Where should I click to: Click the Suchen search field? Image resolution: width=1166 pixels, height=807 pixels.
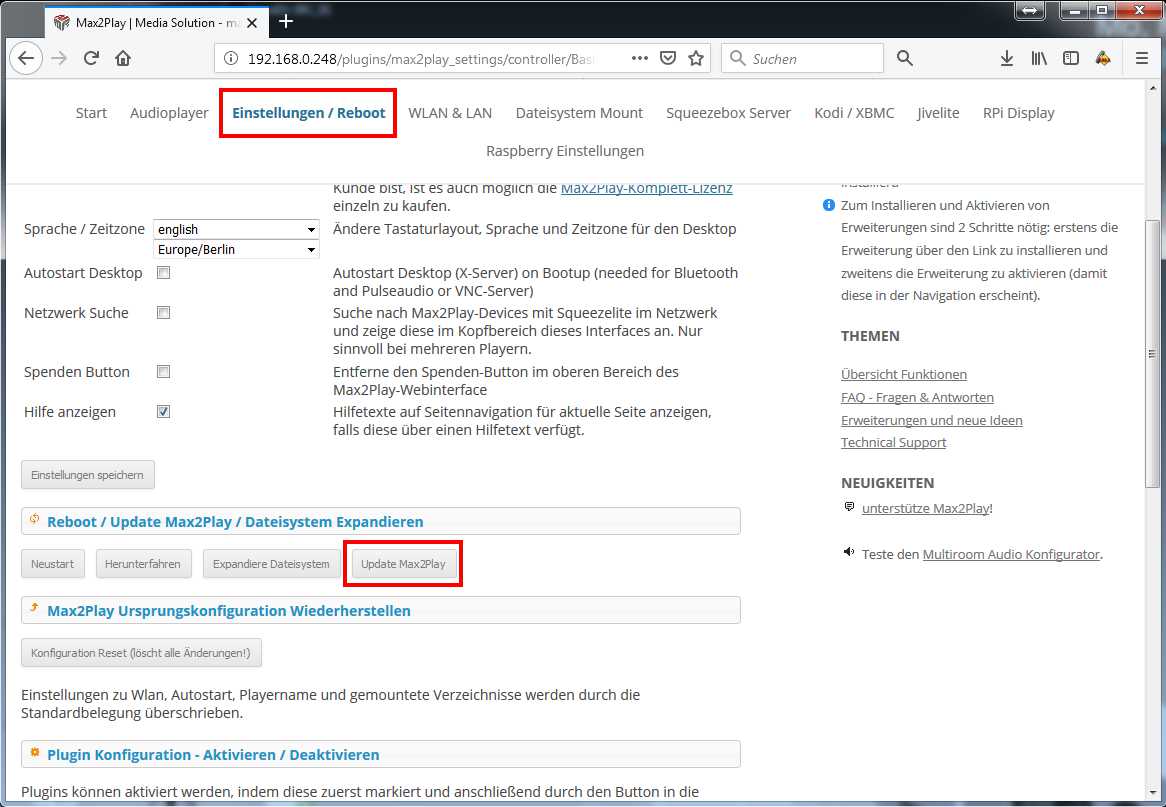tap(802, 59)
